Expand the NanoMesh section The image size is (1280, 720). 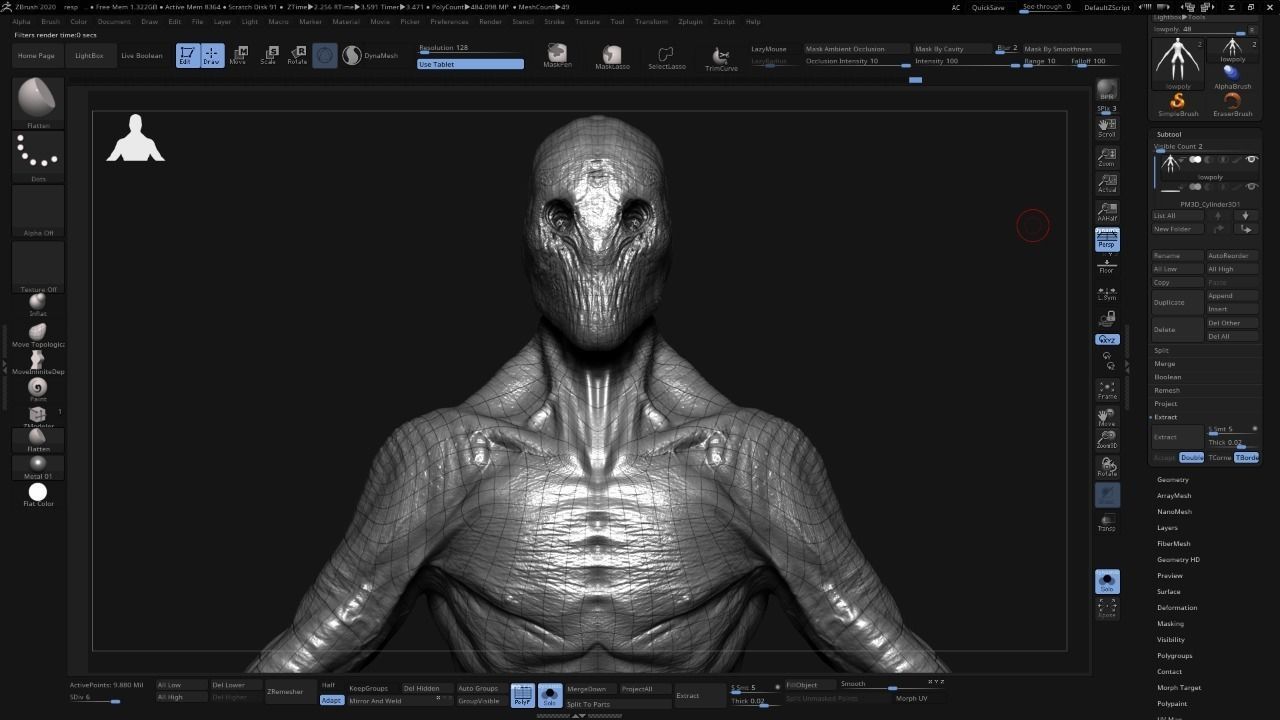(x=1174, y=512)
